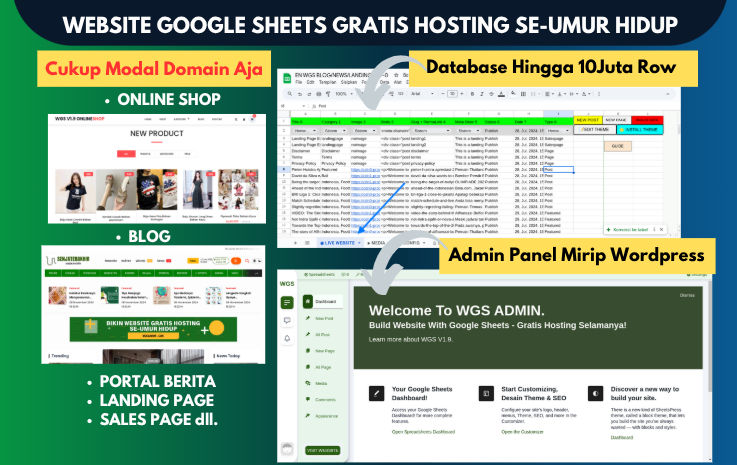Click the undo icon in Sheets toolbar
Image resolution: width=737 pixels, height=465 pixels.
coord(300,94)
